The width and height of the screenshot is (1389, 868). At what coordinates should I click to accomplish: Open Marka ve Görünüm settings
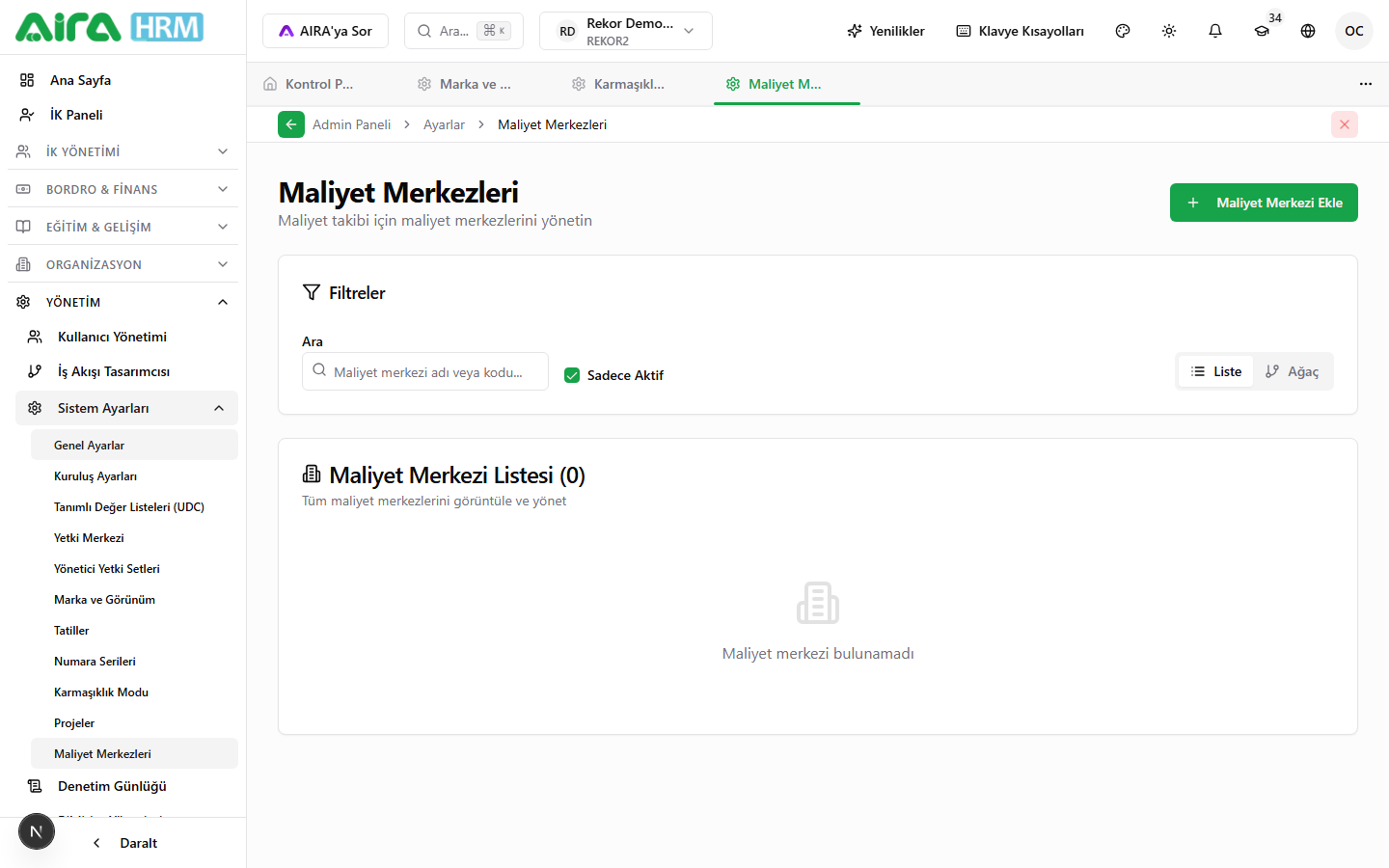click(x=134, y=599)
